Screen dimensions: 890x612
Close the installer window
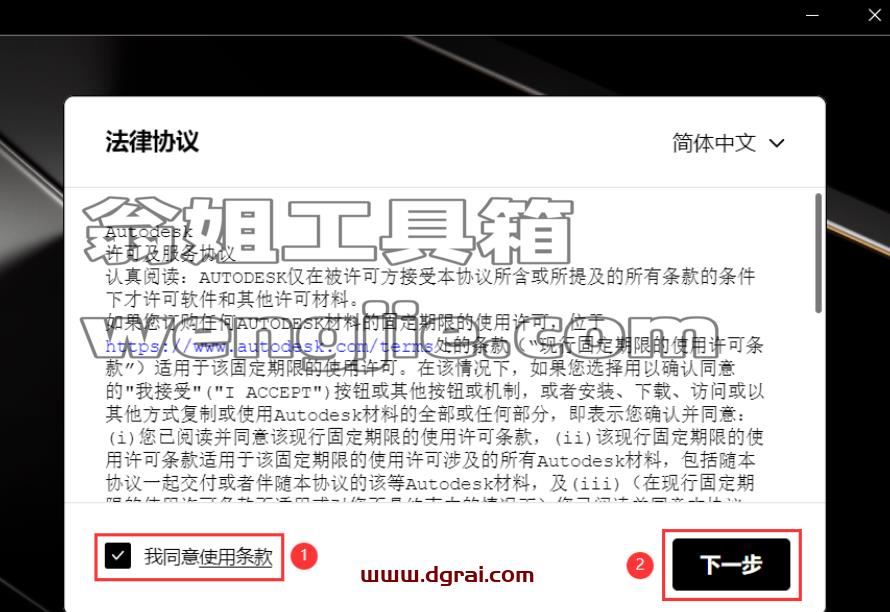tap(875, 15)
